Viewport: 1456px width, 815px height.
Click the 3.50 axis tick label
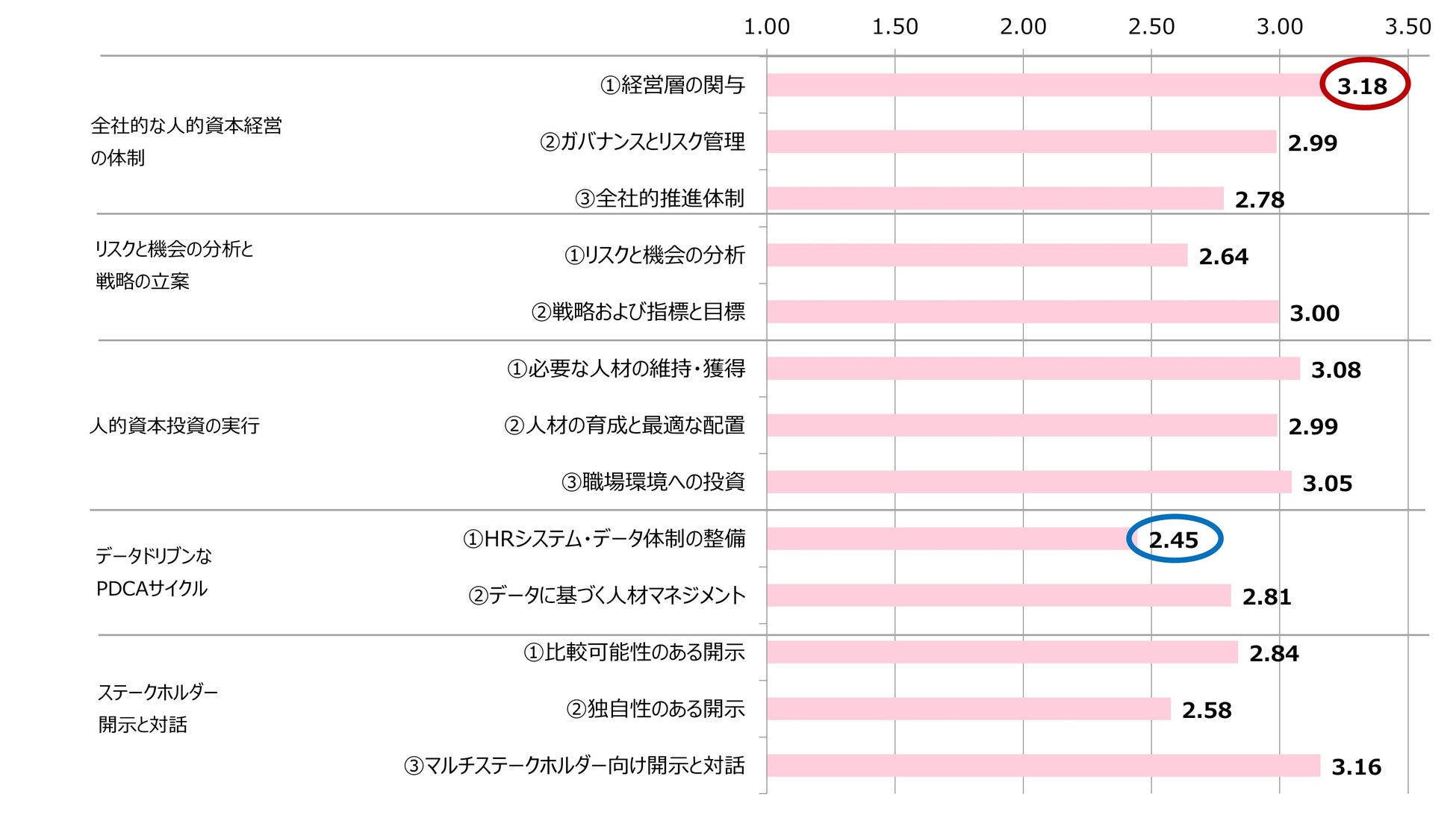tap(1407, 27)
